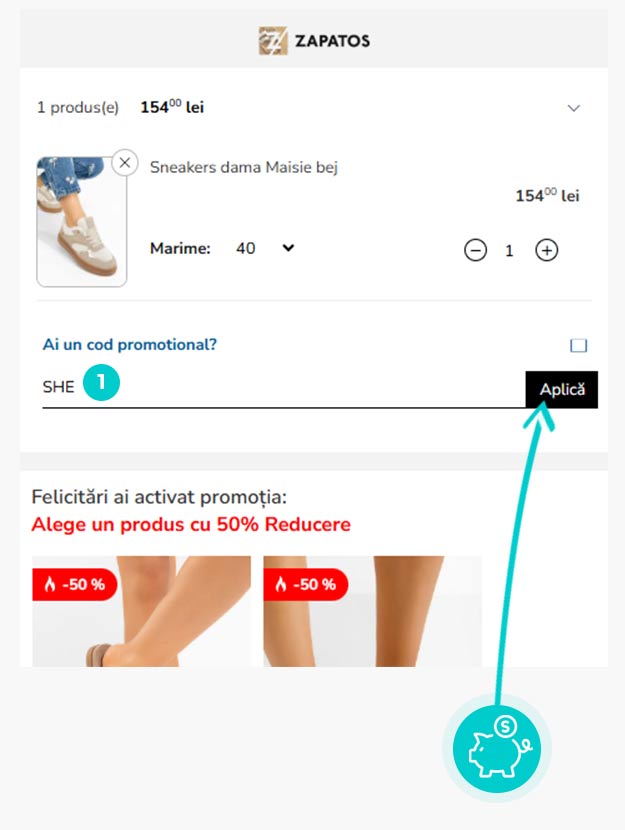Click 'Ai un cod promotional?' link
The image size is (625, 830).
pyautogui.click(x=130, y=345)
